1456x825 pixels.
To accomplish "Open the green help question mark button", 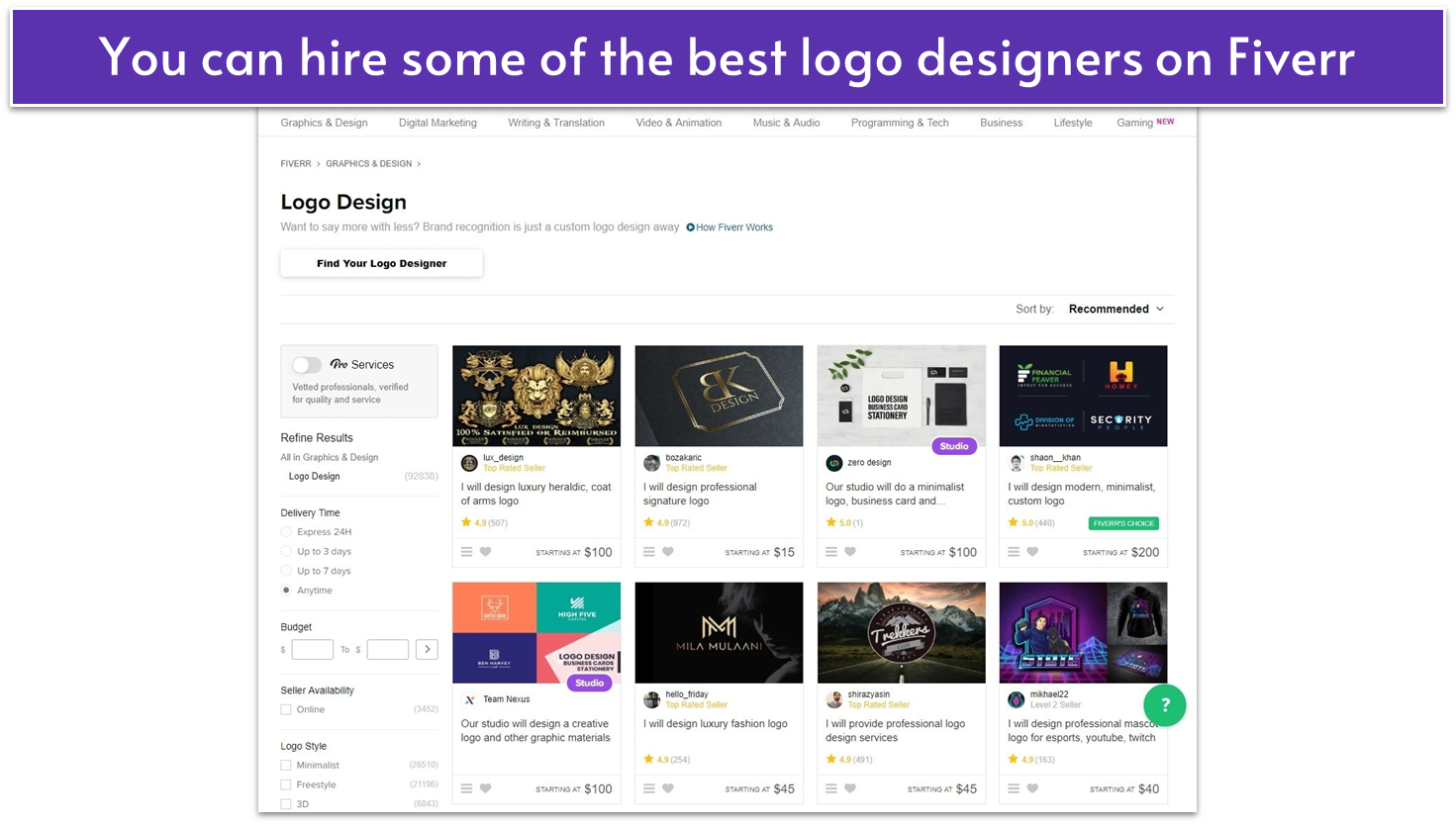I will point(1165,705).
